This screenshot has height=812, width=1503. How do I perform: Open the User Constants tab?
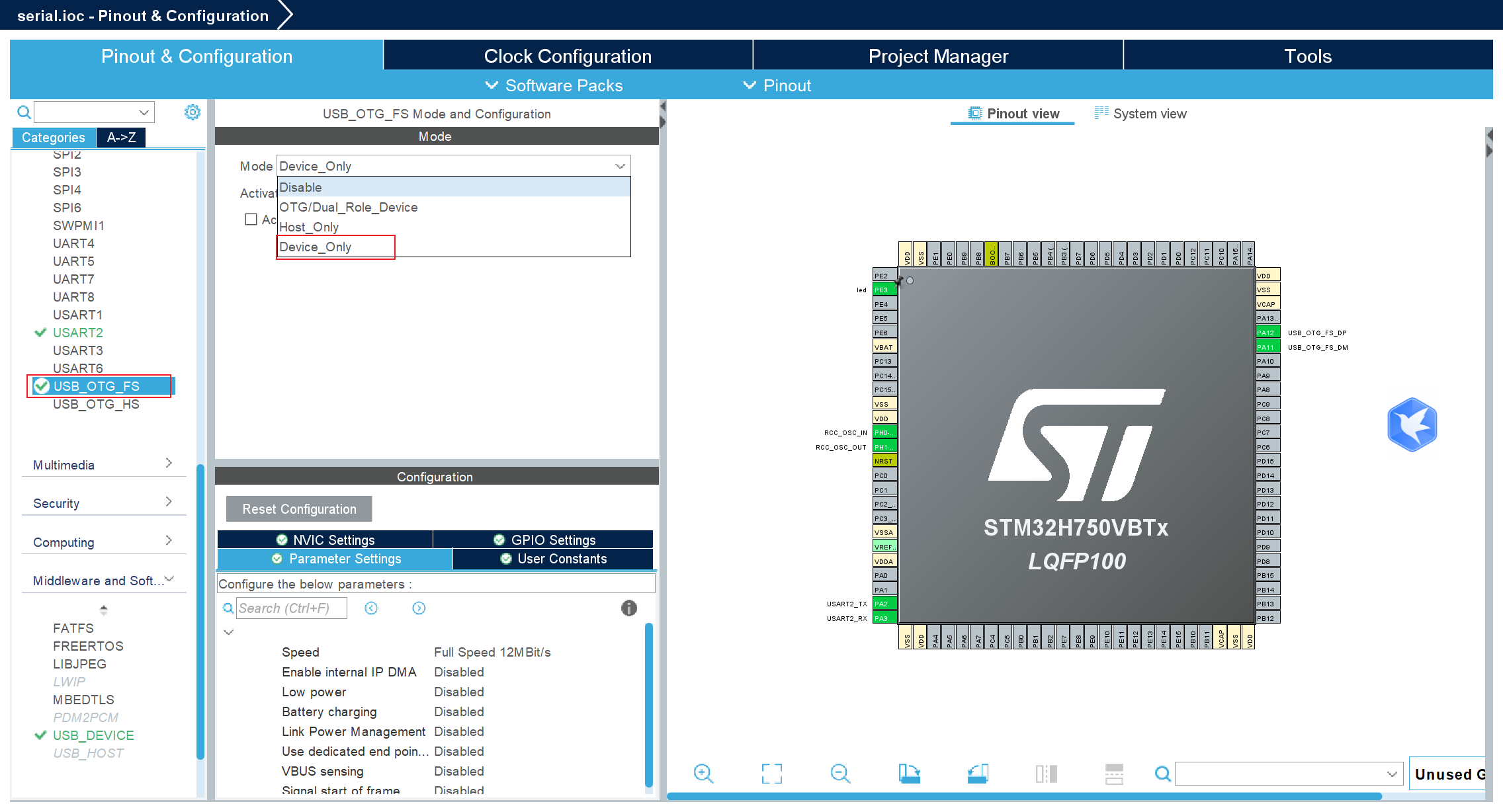click(x=554, y=559)
